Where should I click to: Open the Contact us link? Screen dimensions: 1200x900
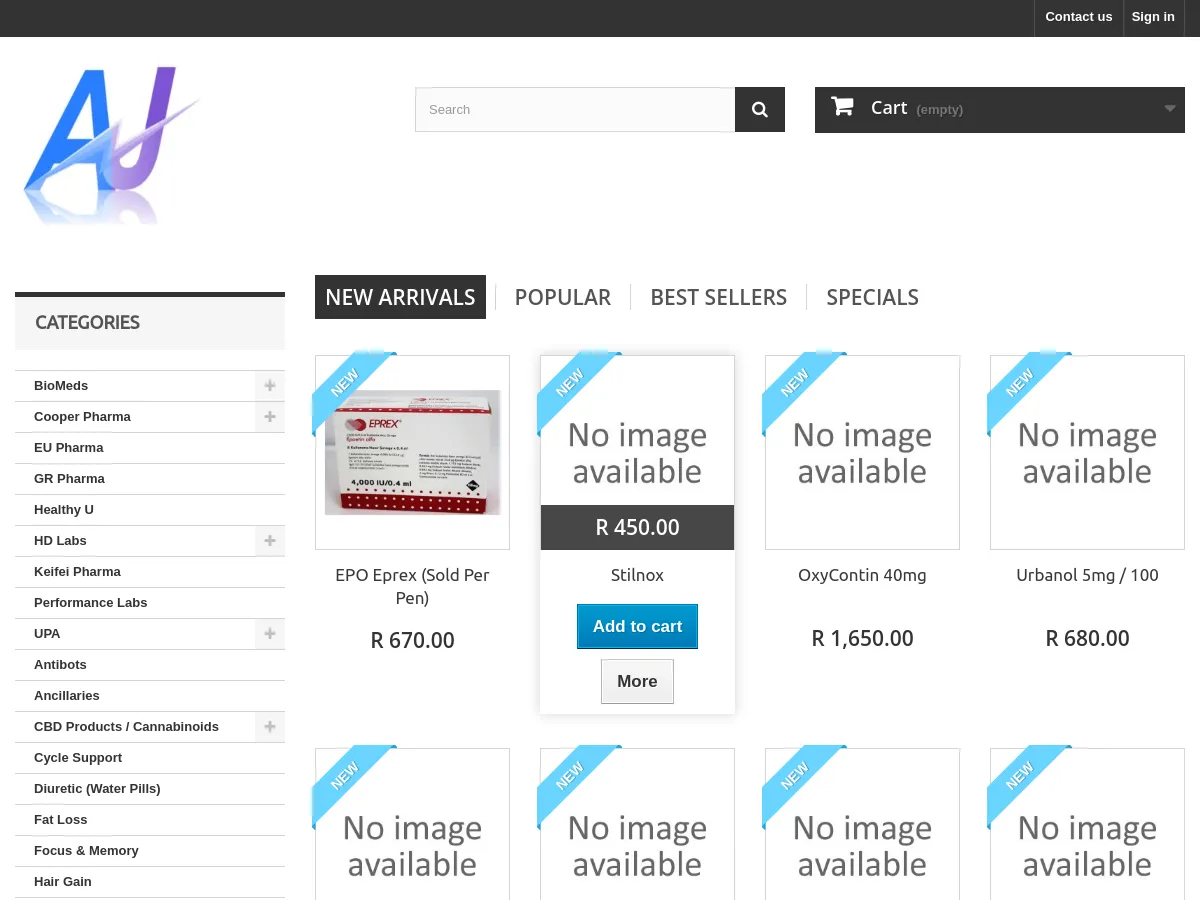(x=1078, y=17)
